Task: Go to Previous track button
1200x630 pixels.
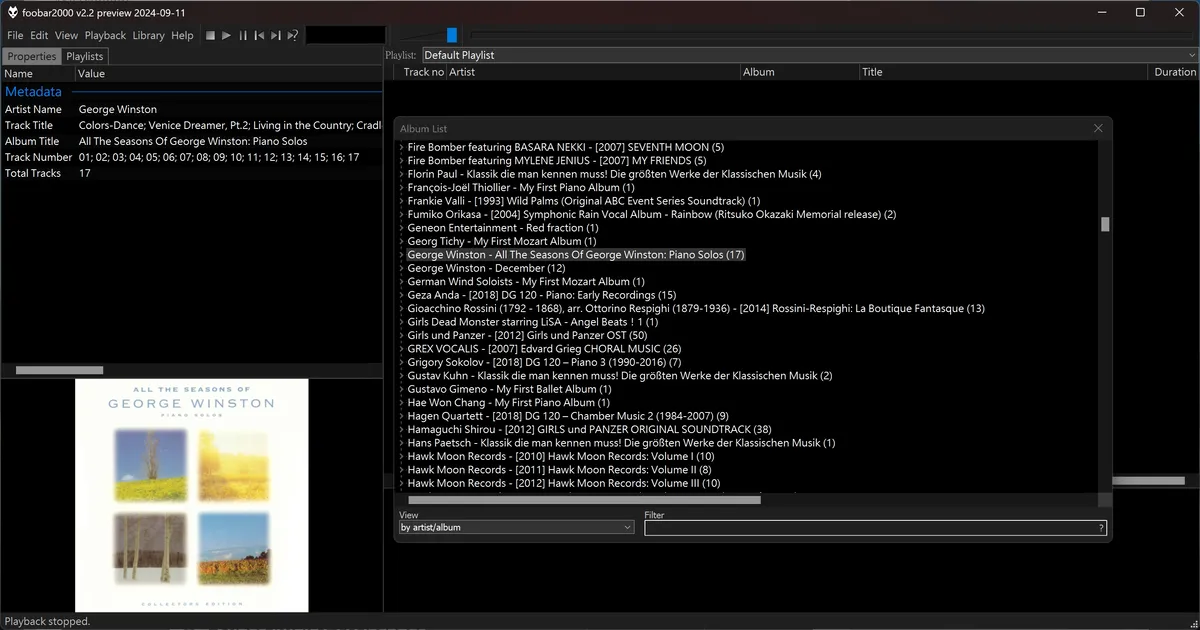Action: click(x=259, y=35)
